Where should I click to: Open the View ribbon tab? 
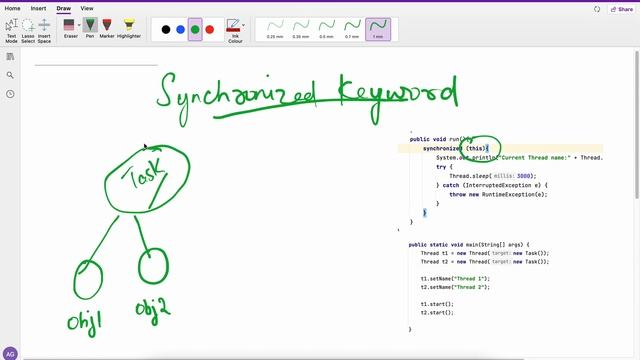coord(87,8)
